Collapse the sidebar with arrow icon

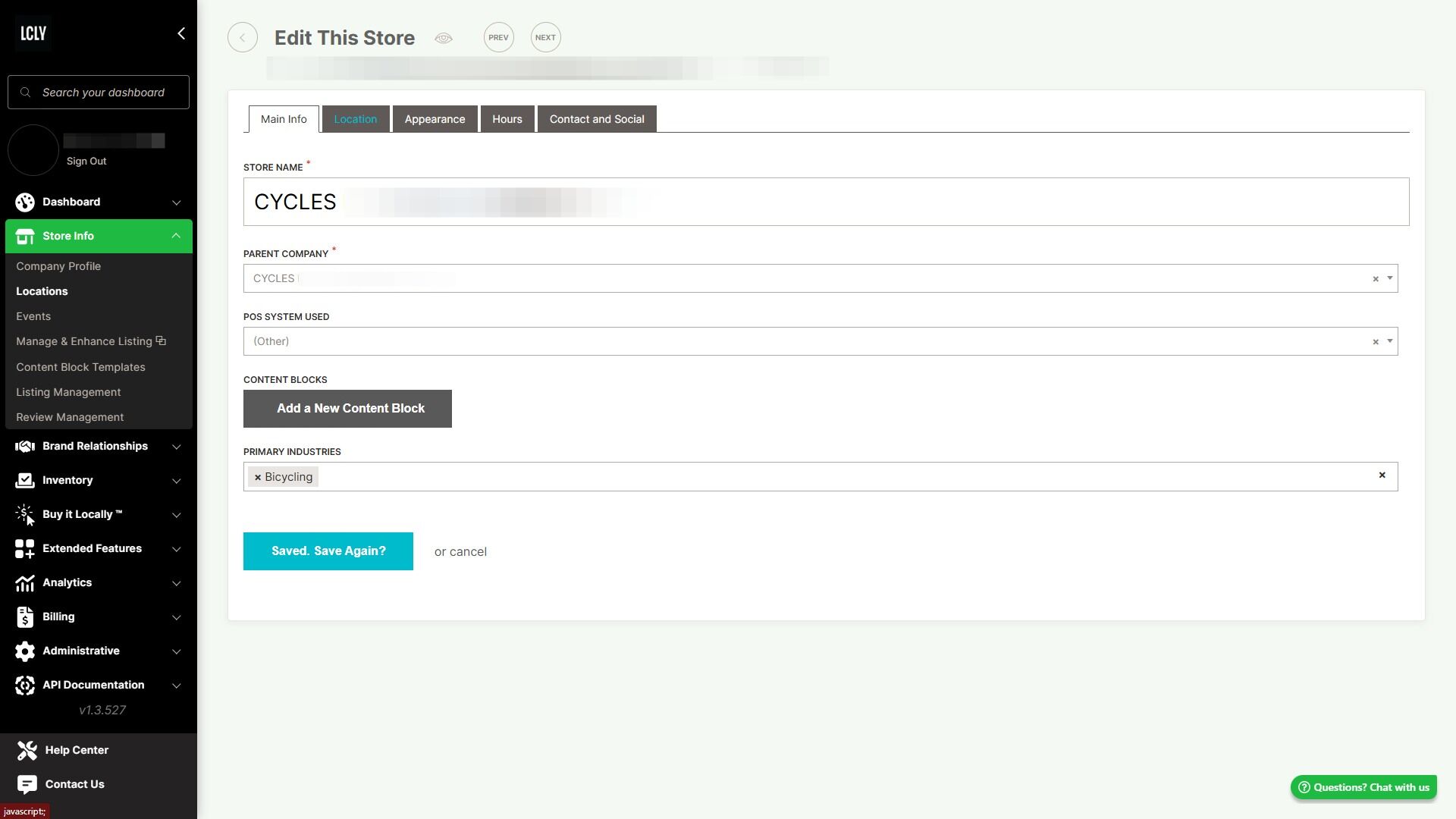[180, 33]
